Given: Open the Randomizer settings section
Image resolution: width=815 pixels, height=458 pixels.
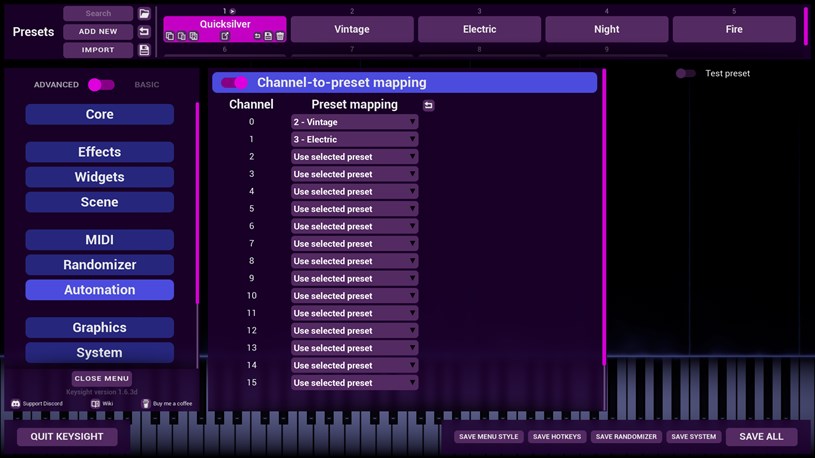Looking at the screenshot, I should pos(99,265).
